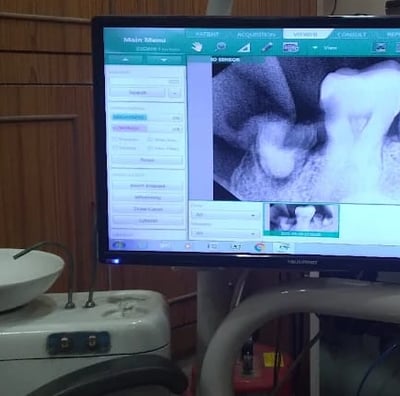
Task: Select the hand pan tool
Action: click(197, 47)
